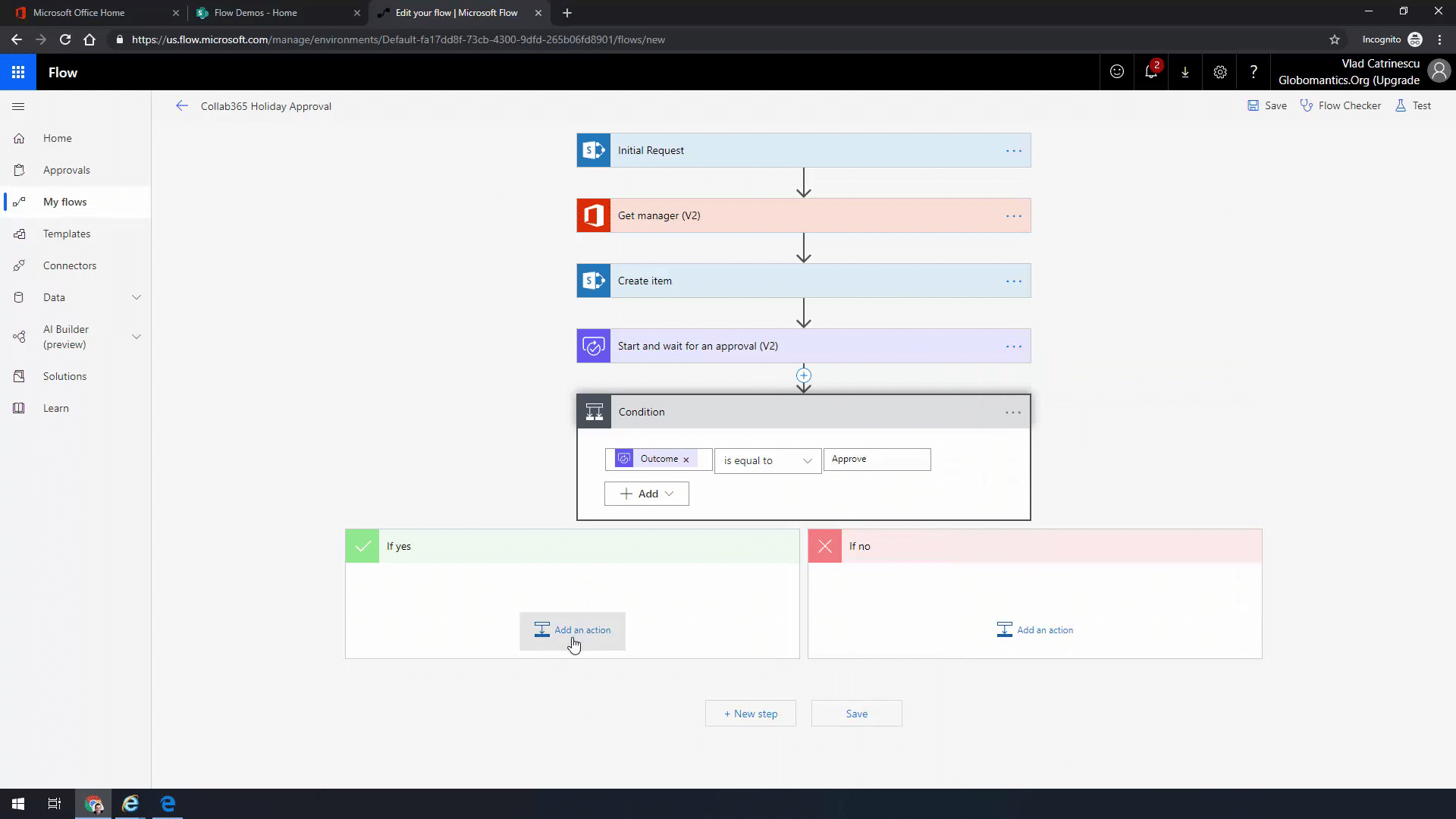
Task: Open the help question mark
Action: (x=1254, y=72)
